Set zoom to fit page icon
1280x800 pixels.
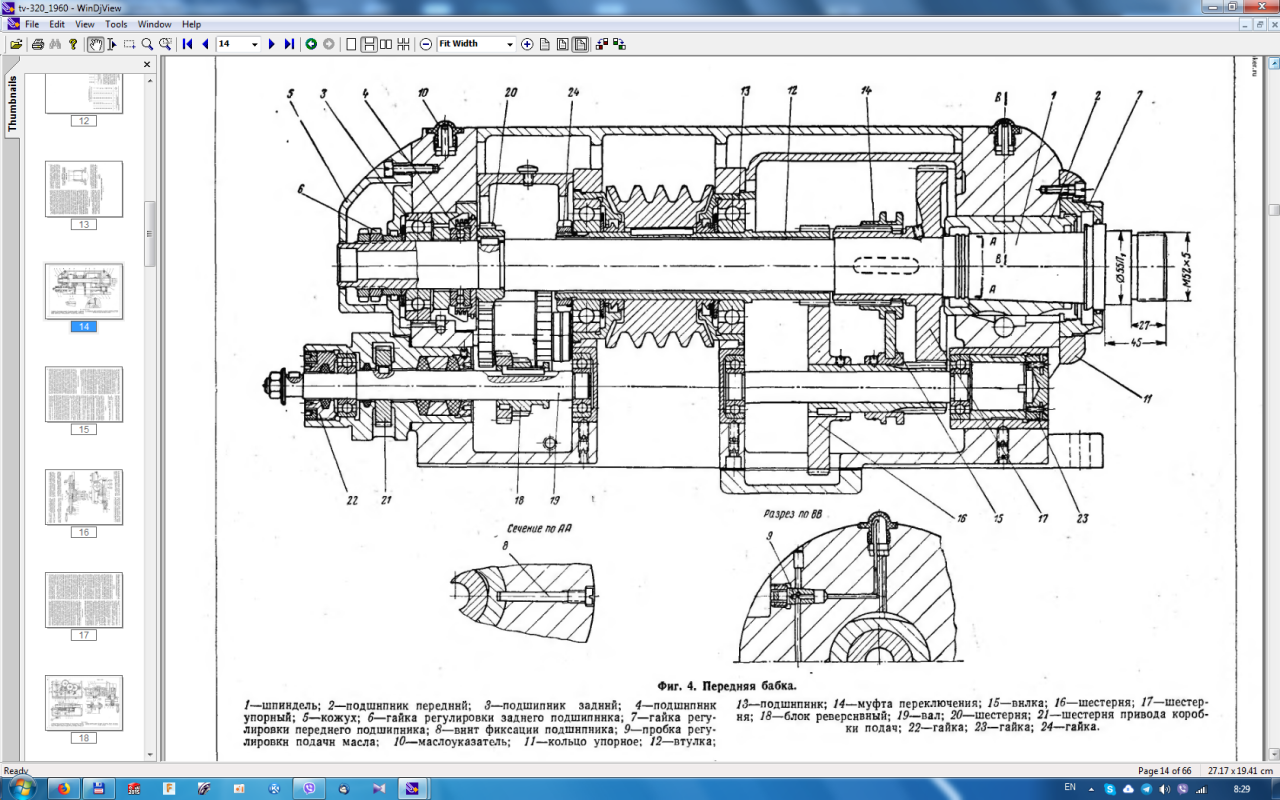click(x=563, y=44)
